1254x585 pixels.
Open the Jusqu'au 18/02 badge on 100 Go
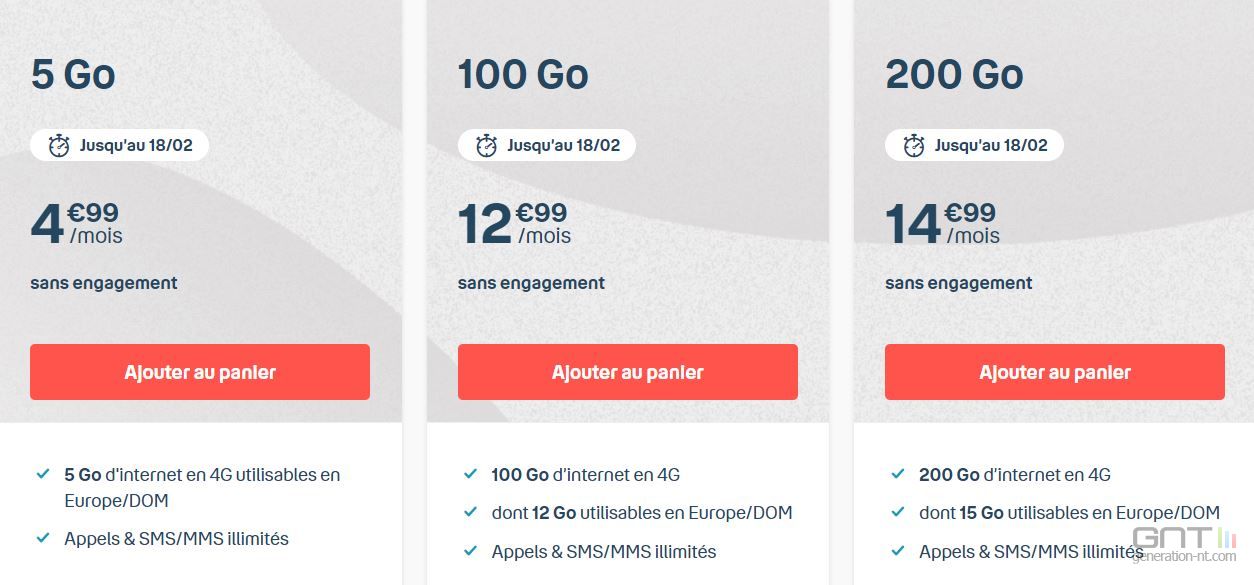coord(546,144)
